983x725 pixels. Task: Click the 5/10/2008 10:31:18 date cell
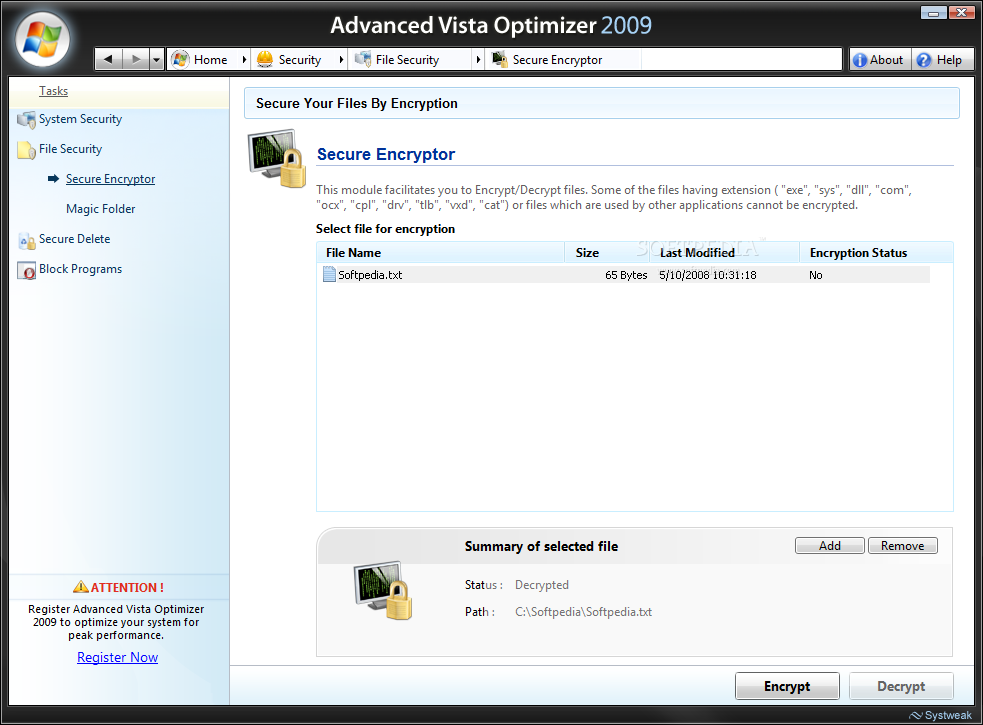[x=708, y=275]
